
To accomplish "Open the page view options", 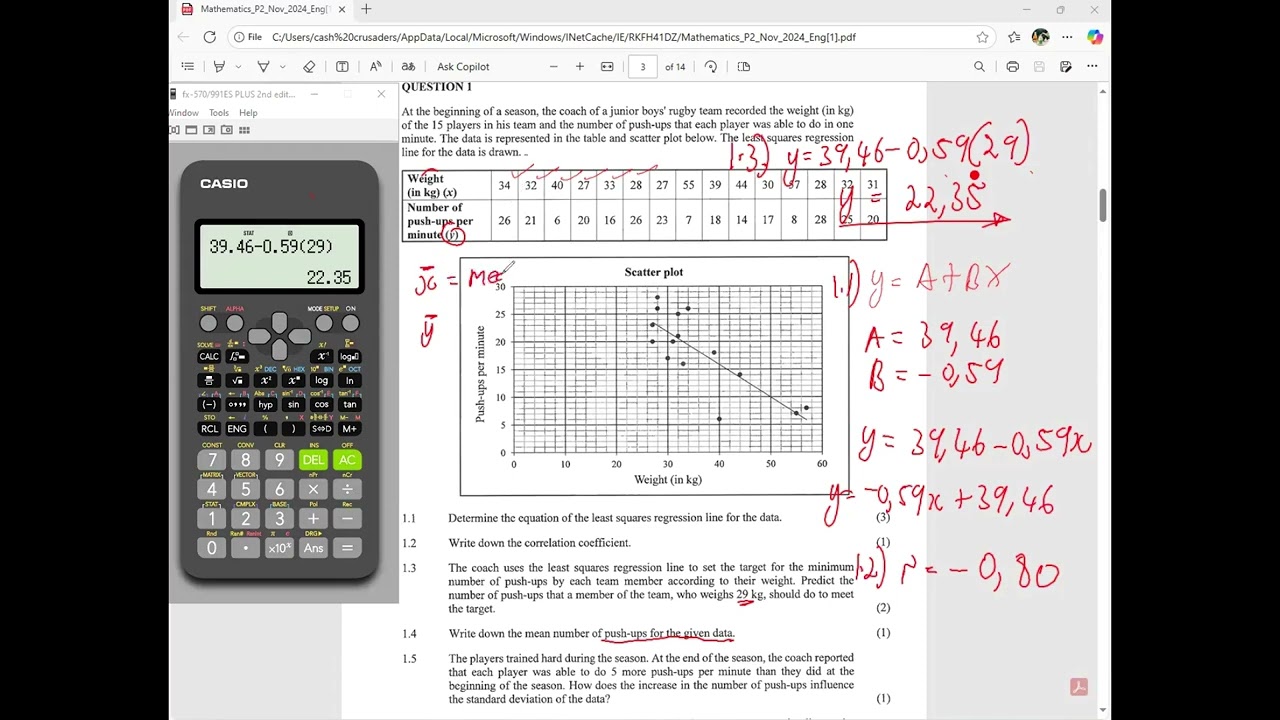I will click(743, 67).
